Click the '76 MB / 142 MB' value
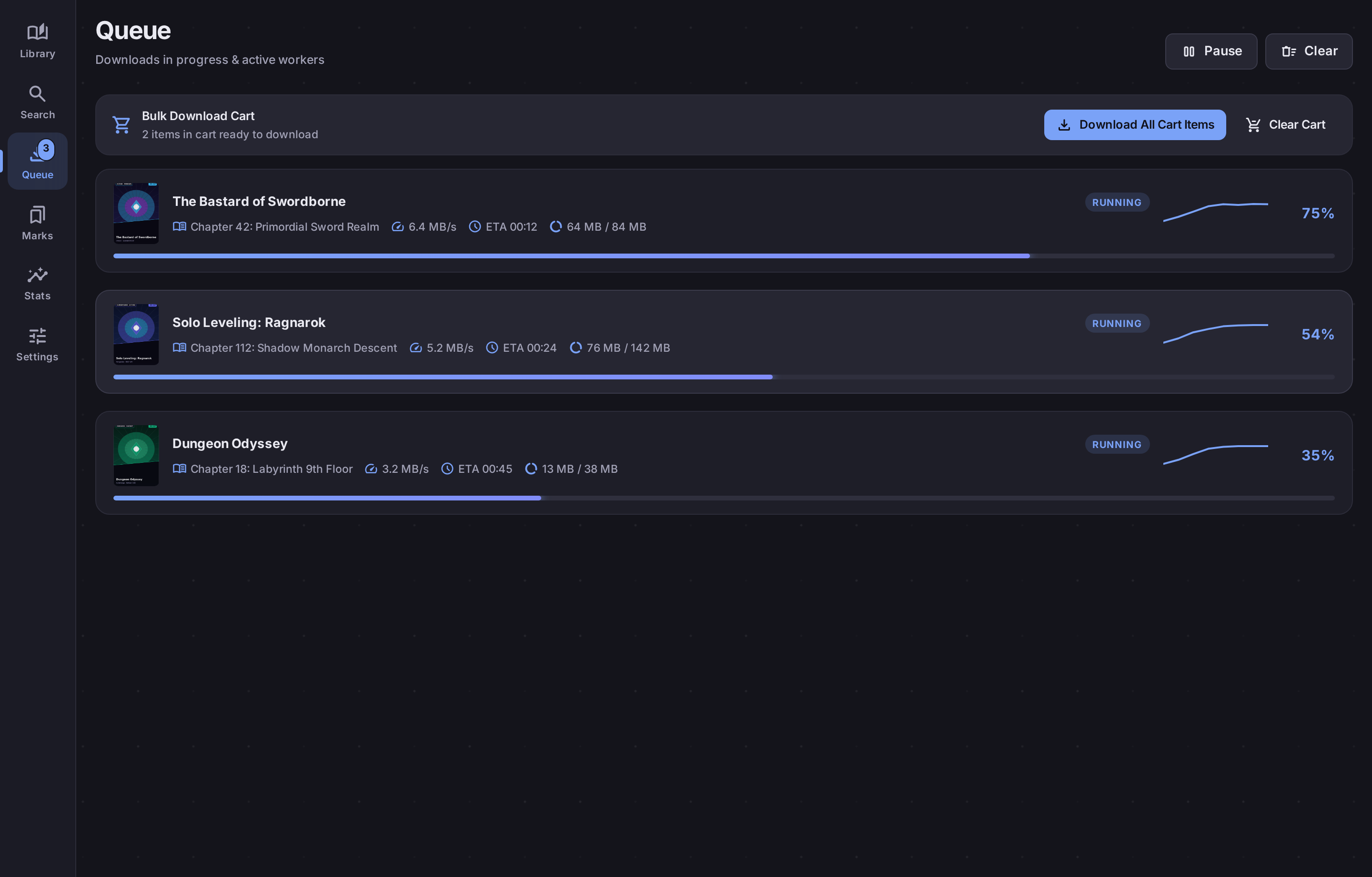 [x=628, y=348]
